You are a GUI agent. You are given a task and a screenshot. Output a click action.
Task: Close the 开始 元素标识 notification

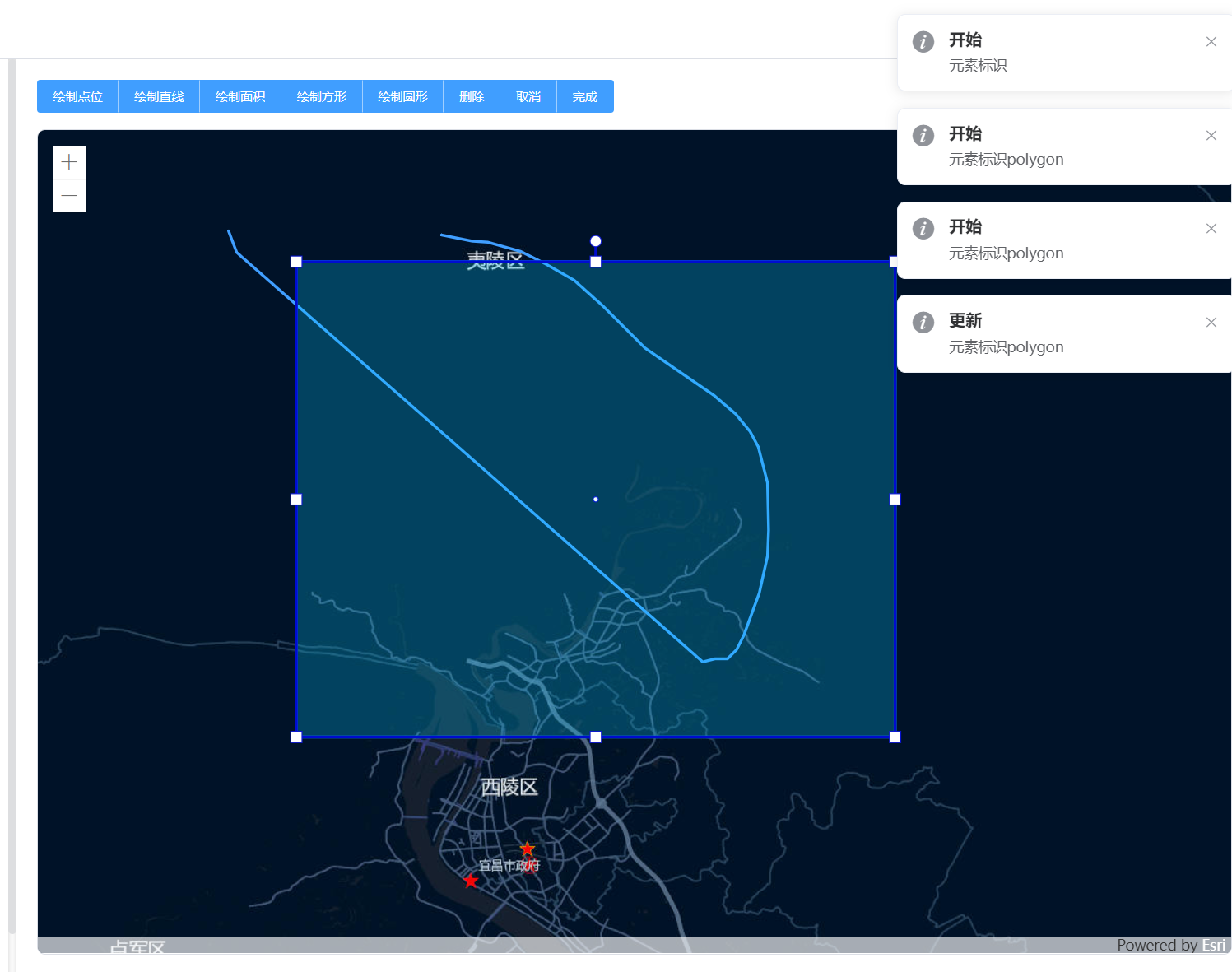click(x=1211, y=41)
